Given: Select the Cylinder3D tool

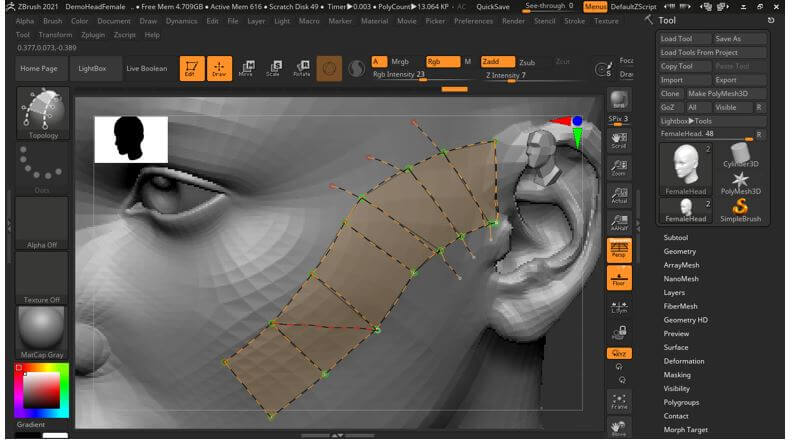Looking at the screenshot, I should coord(740,155).
